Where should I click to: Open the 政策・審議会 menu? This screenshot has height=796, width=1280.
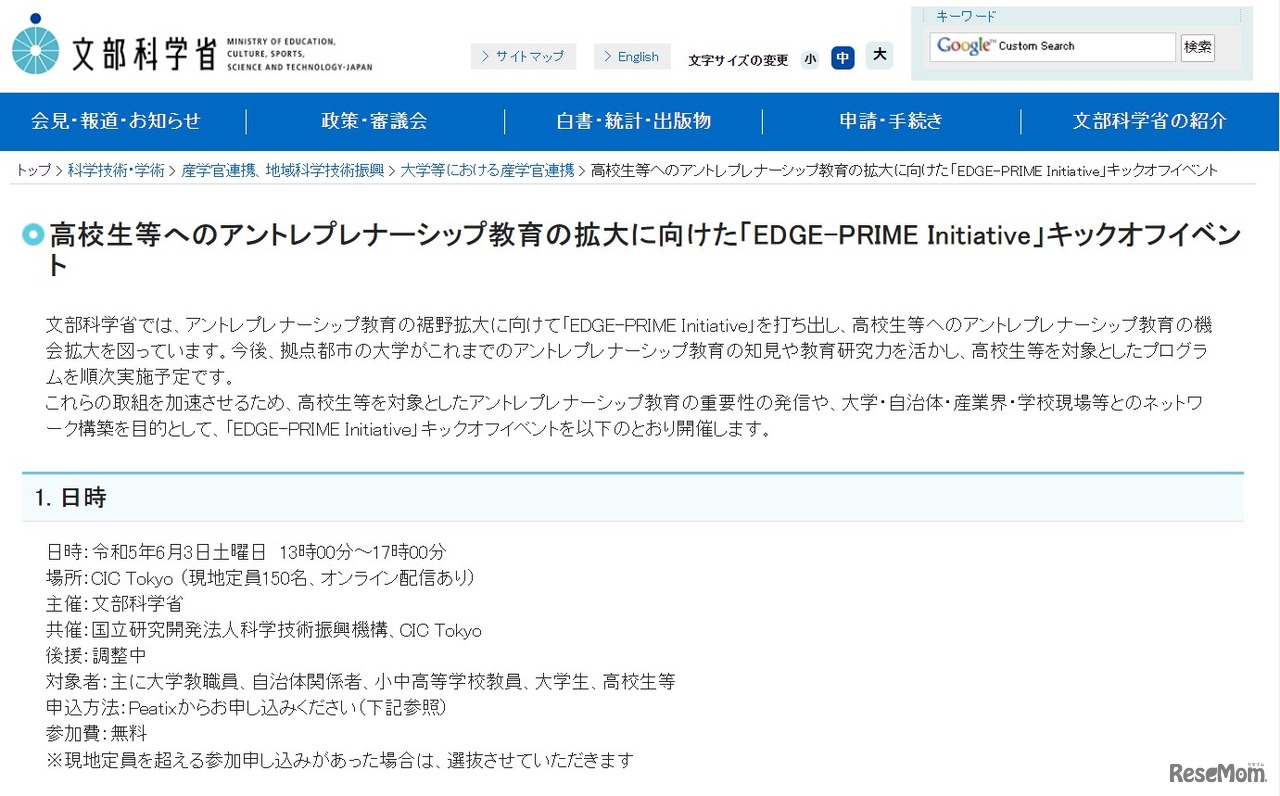point(375,121)
